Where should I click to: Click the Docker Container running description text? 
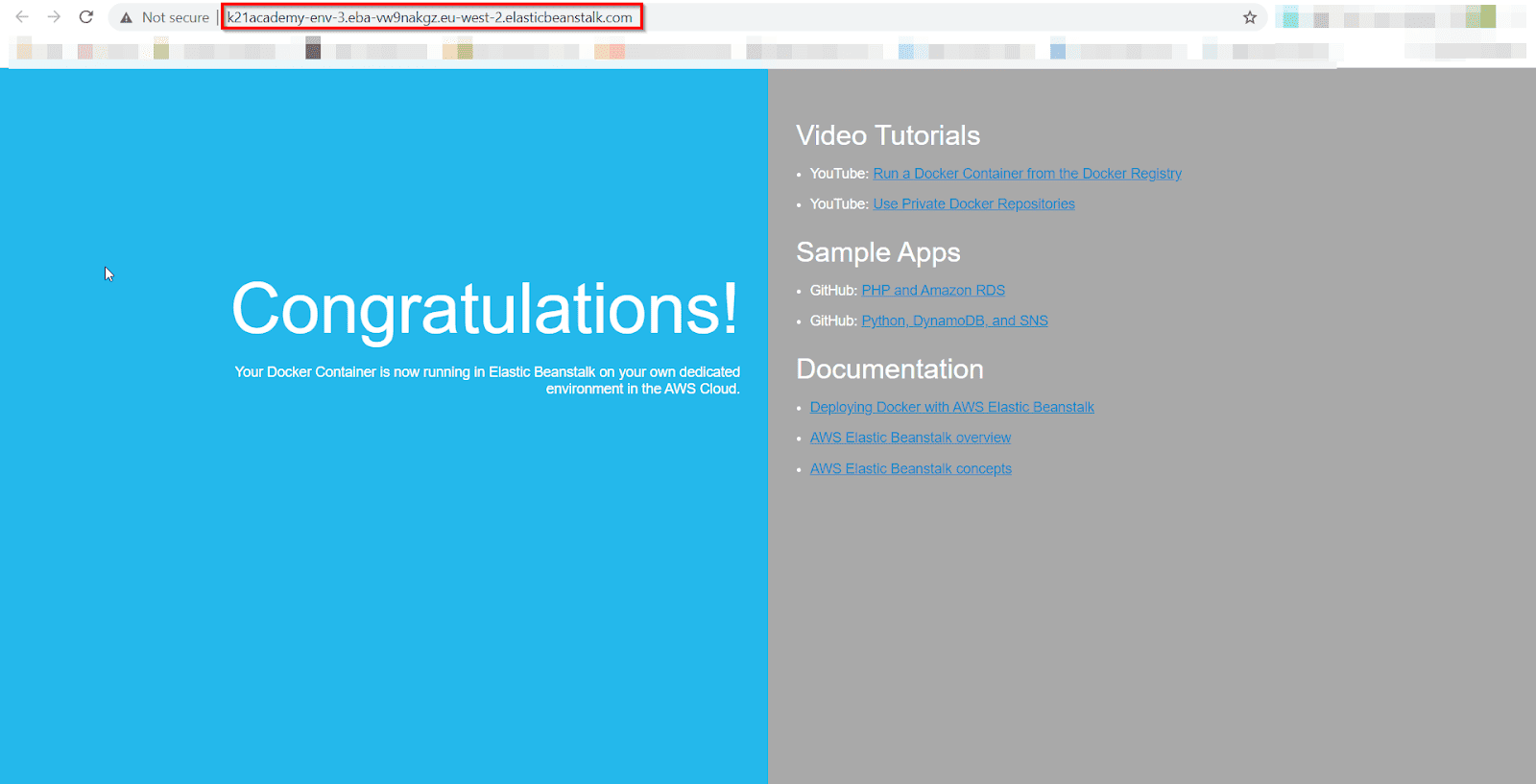(488, 380)
